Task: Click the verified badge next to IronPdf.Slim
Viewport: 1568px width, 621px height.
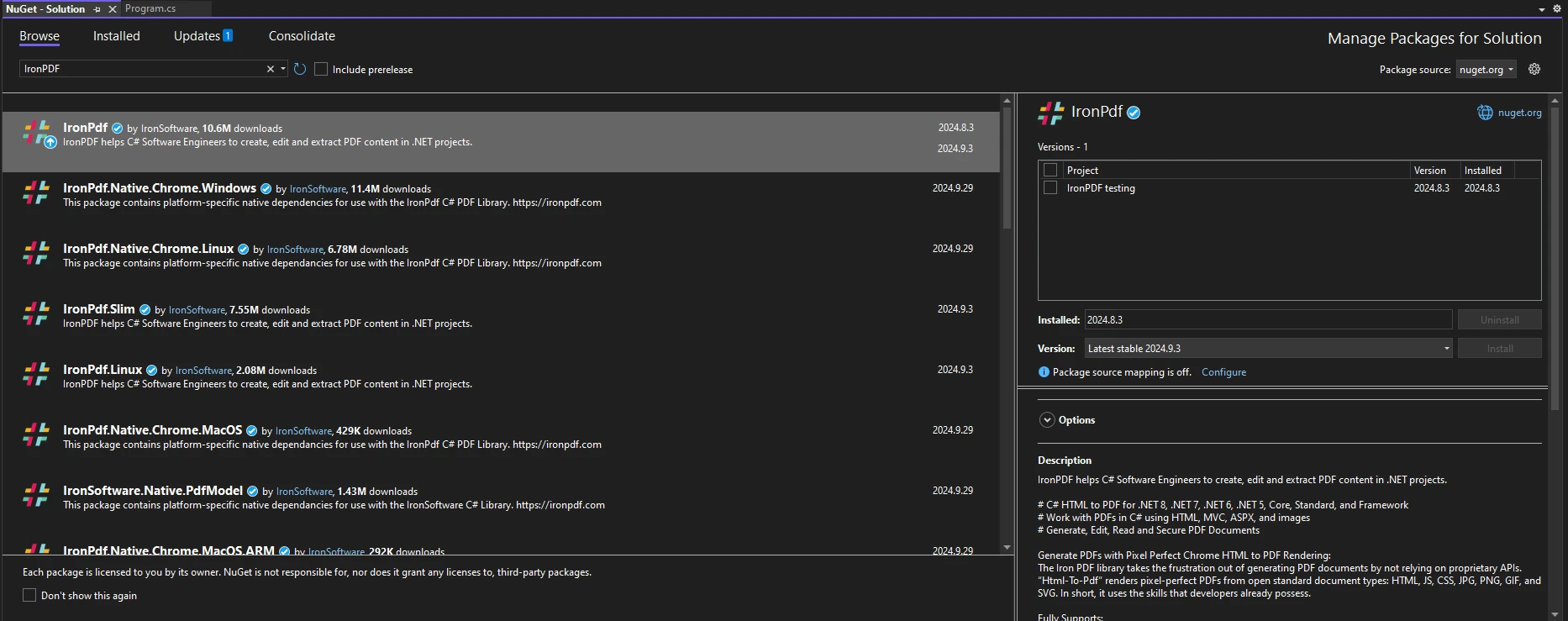Action: tap(145, 310)
